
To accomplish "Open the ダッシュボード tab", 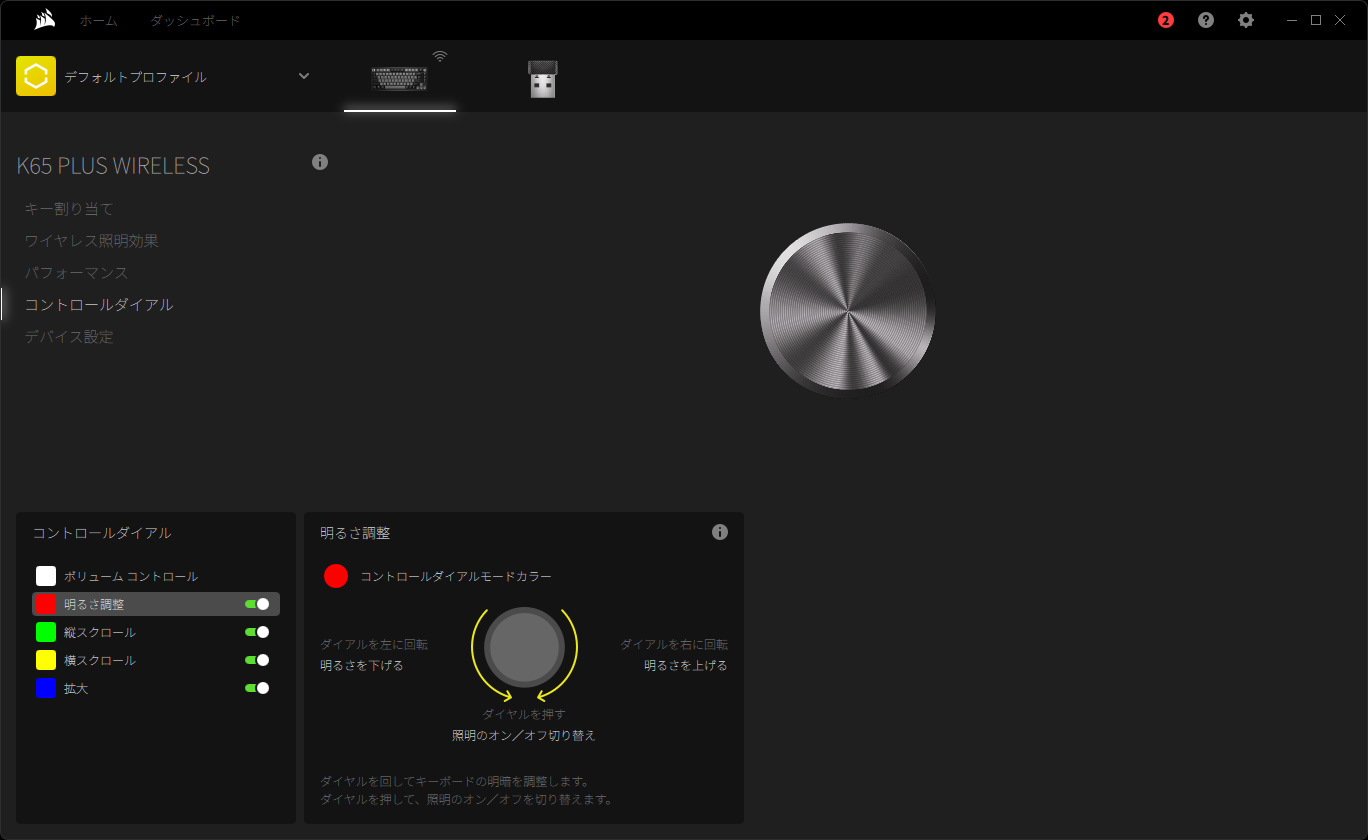I will click(195, 20).
